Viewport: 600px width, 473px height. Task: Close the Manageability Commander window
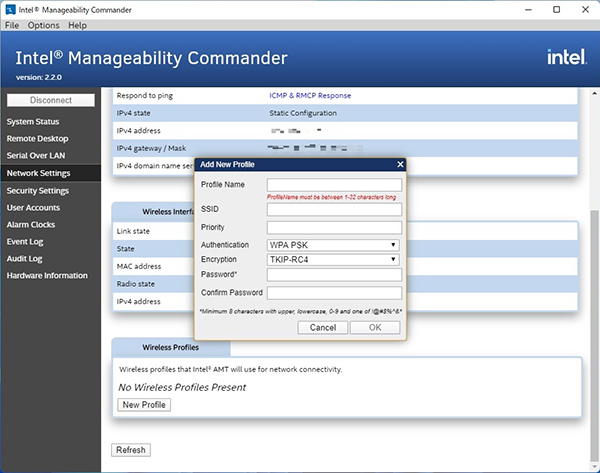pyautogui.click(x=585, y=10)
